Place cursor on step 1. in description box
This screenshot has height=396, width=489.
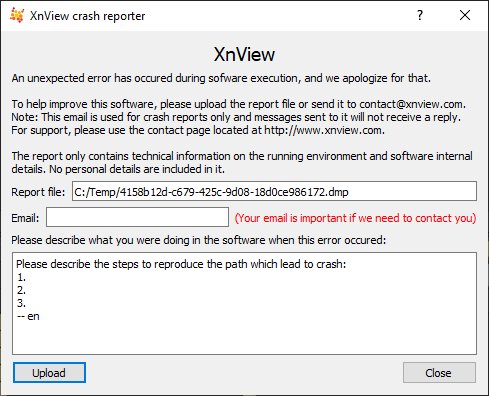[x=21, y=277]
